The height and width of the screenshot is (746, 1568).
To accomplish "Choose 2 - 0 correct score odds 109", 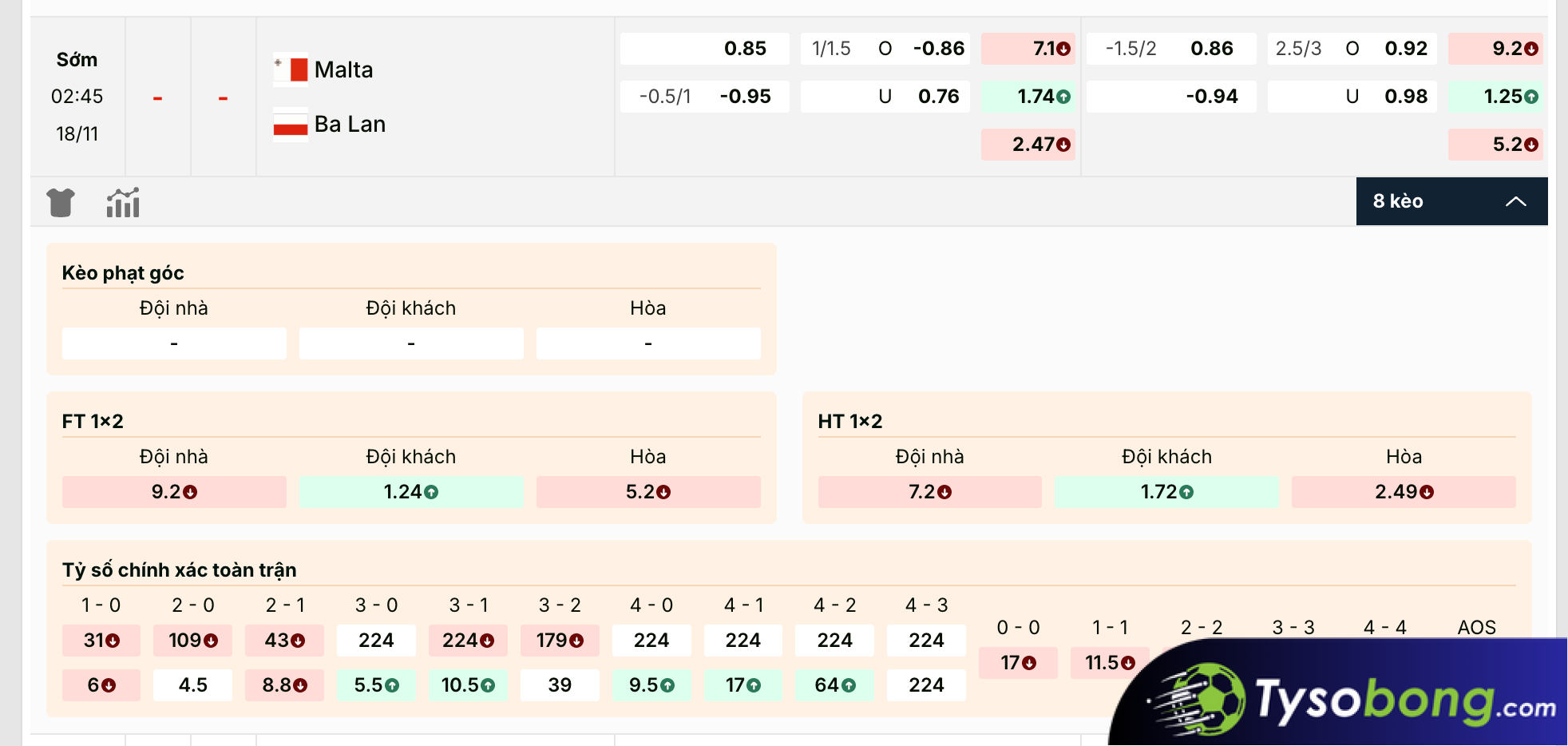I will click(193, 641).
